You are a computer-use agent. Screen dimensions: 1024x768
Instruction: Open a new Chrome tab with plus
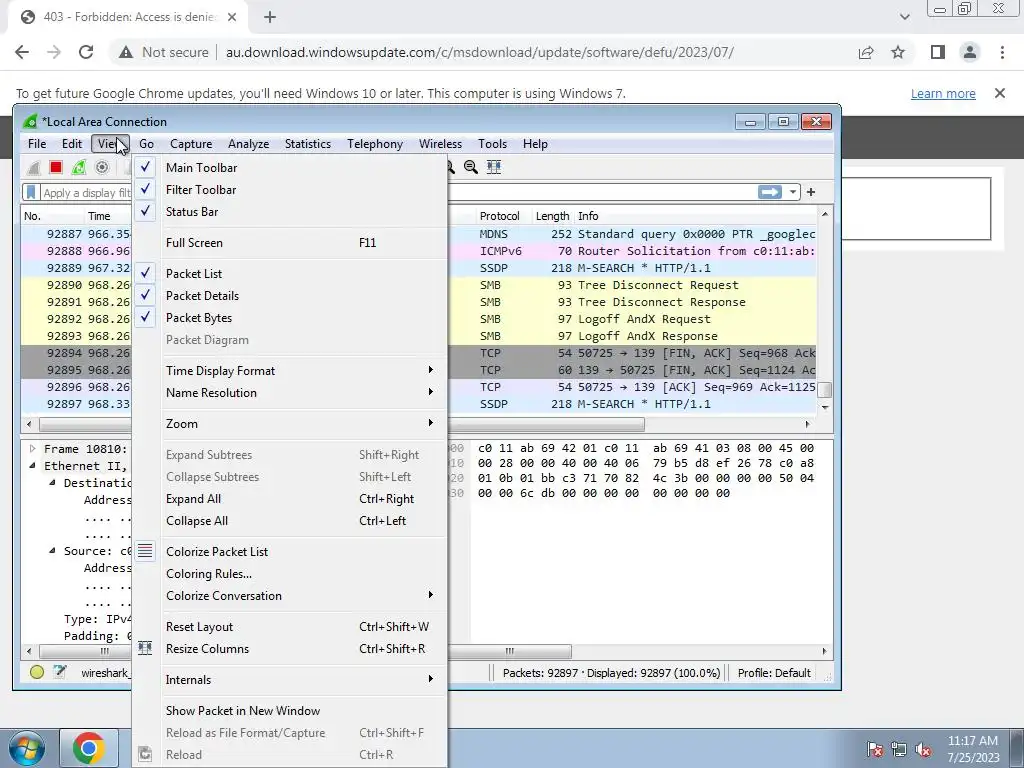(270, 18)
